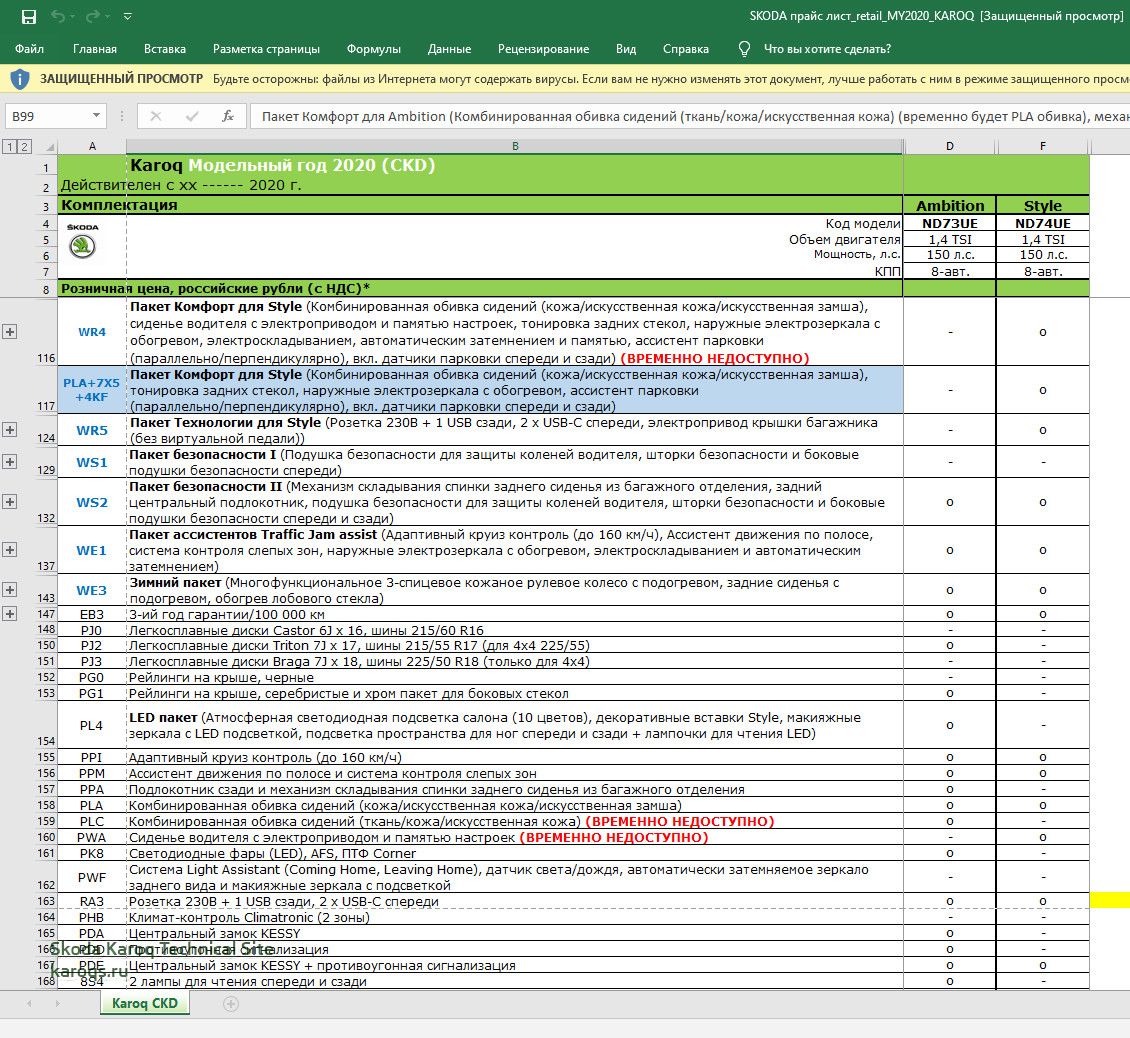Image resolution: width=1130 pixels, height=1038 pixels.
Task: Open the Файл menu
Action: pyautogui.click(x=30, y=49)
